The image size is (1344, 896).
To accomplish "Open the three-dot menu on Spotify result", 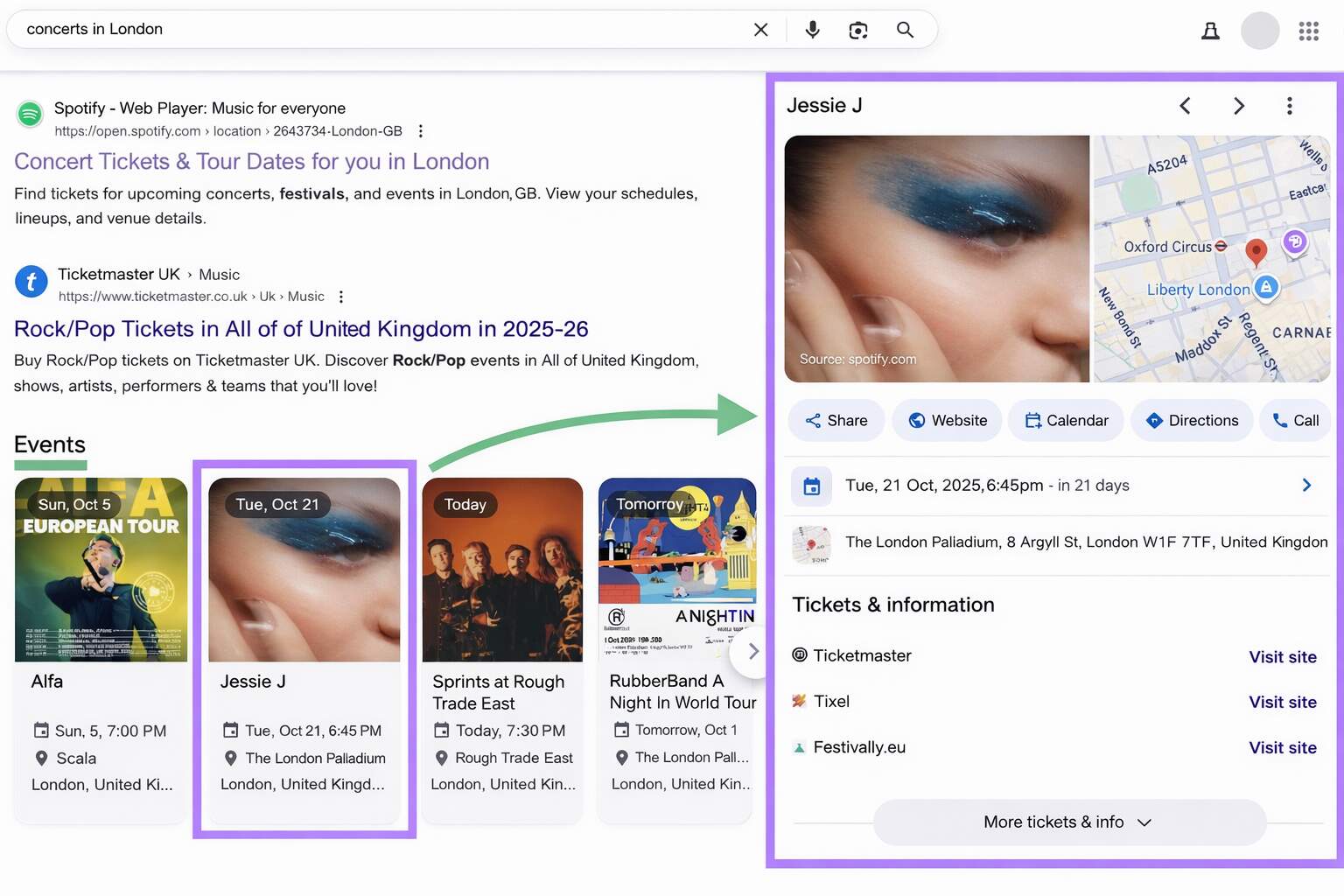I will [421, 130].
